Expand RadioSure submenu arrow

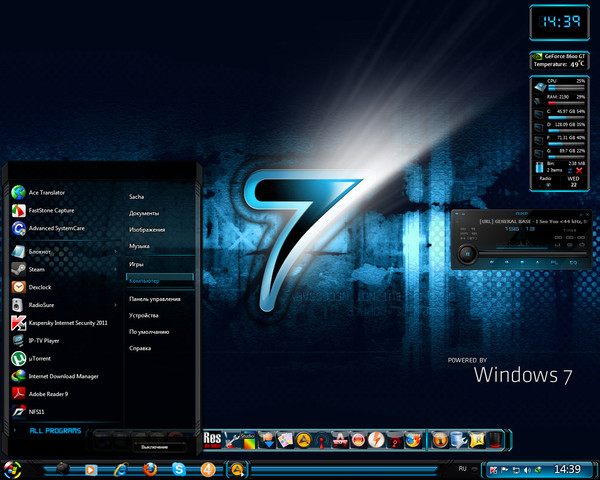click(x=116, y=305)
